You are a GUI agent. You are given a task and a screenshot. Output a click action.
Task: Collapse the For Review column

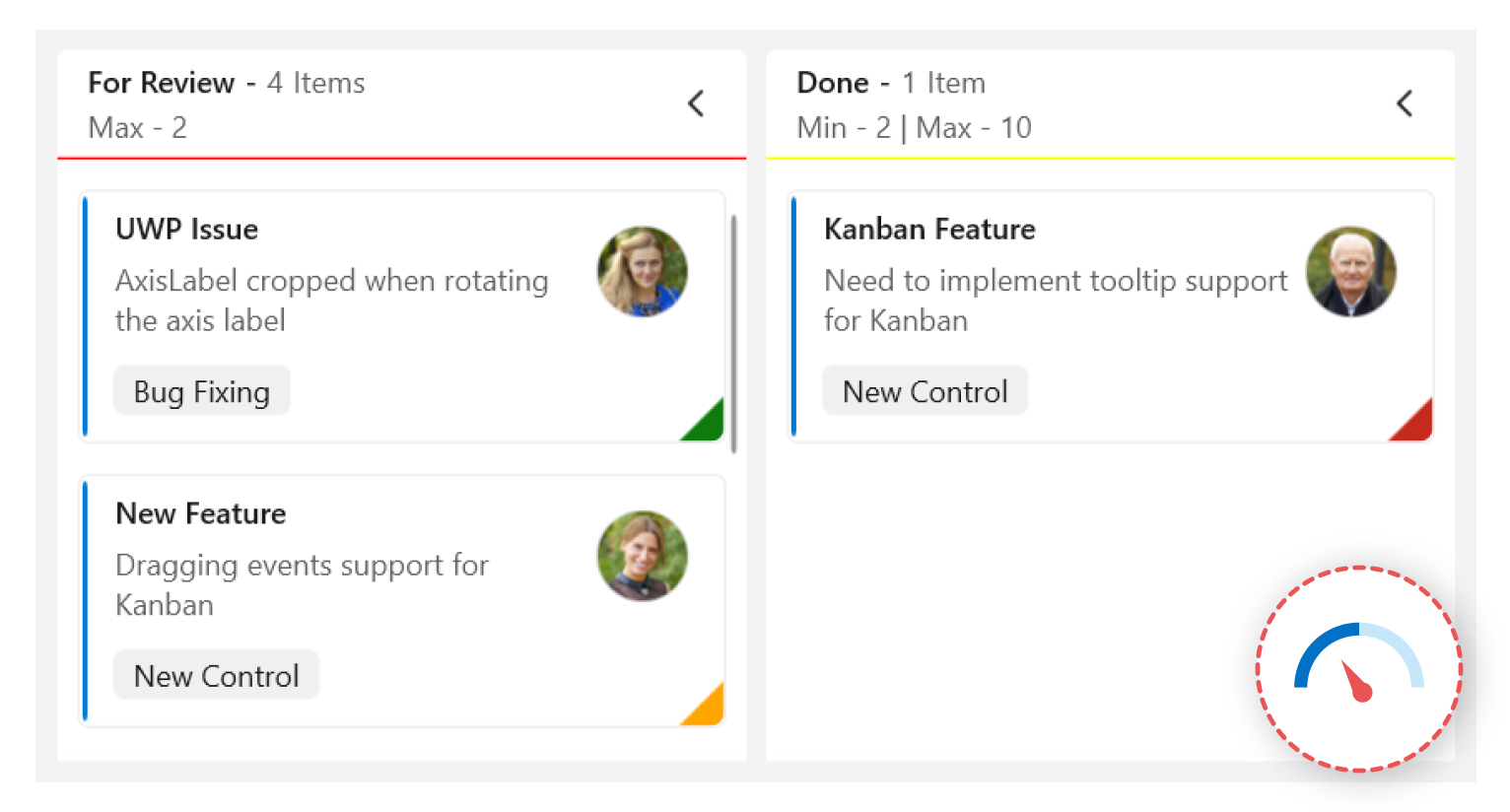coord(696,103)
